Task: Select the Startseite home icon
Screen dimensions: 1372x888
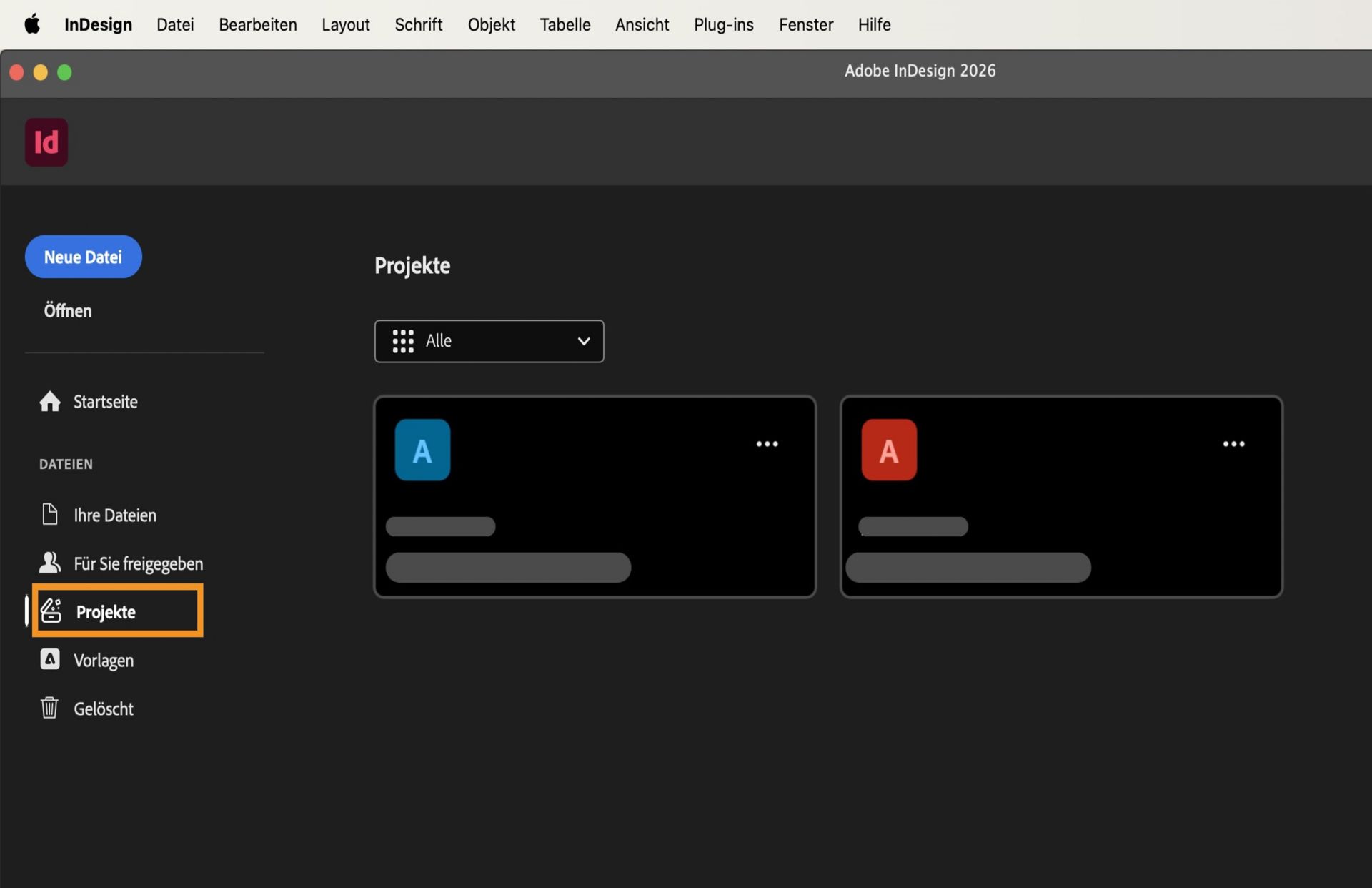Action: point(50,401)
